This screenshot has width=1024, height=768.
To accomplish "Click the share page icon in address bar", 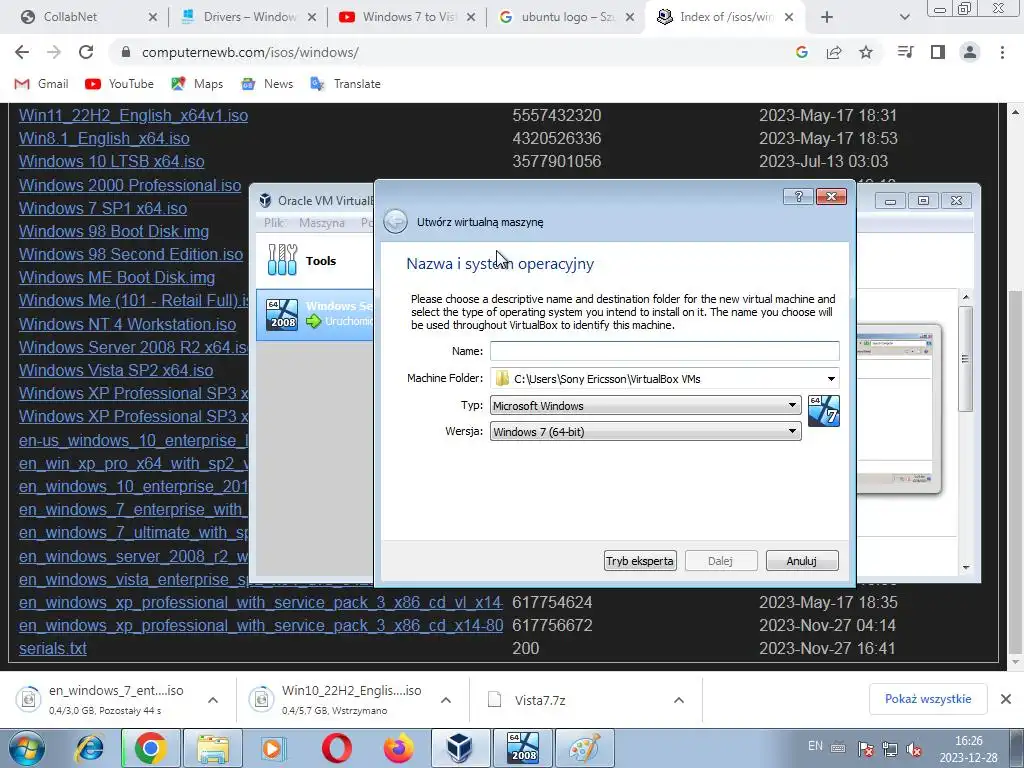I will point(834,52).
